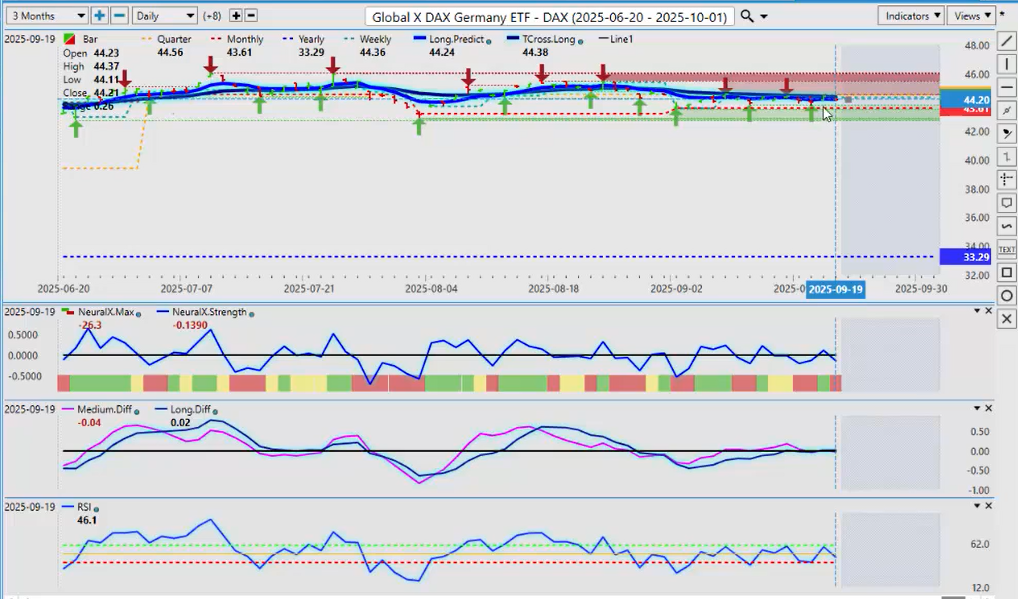Click the Quarter legend entry

point(167,39)
